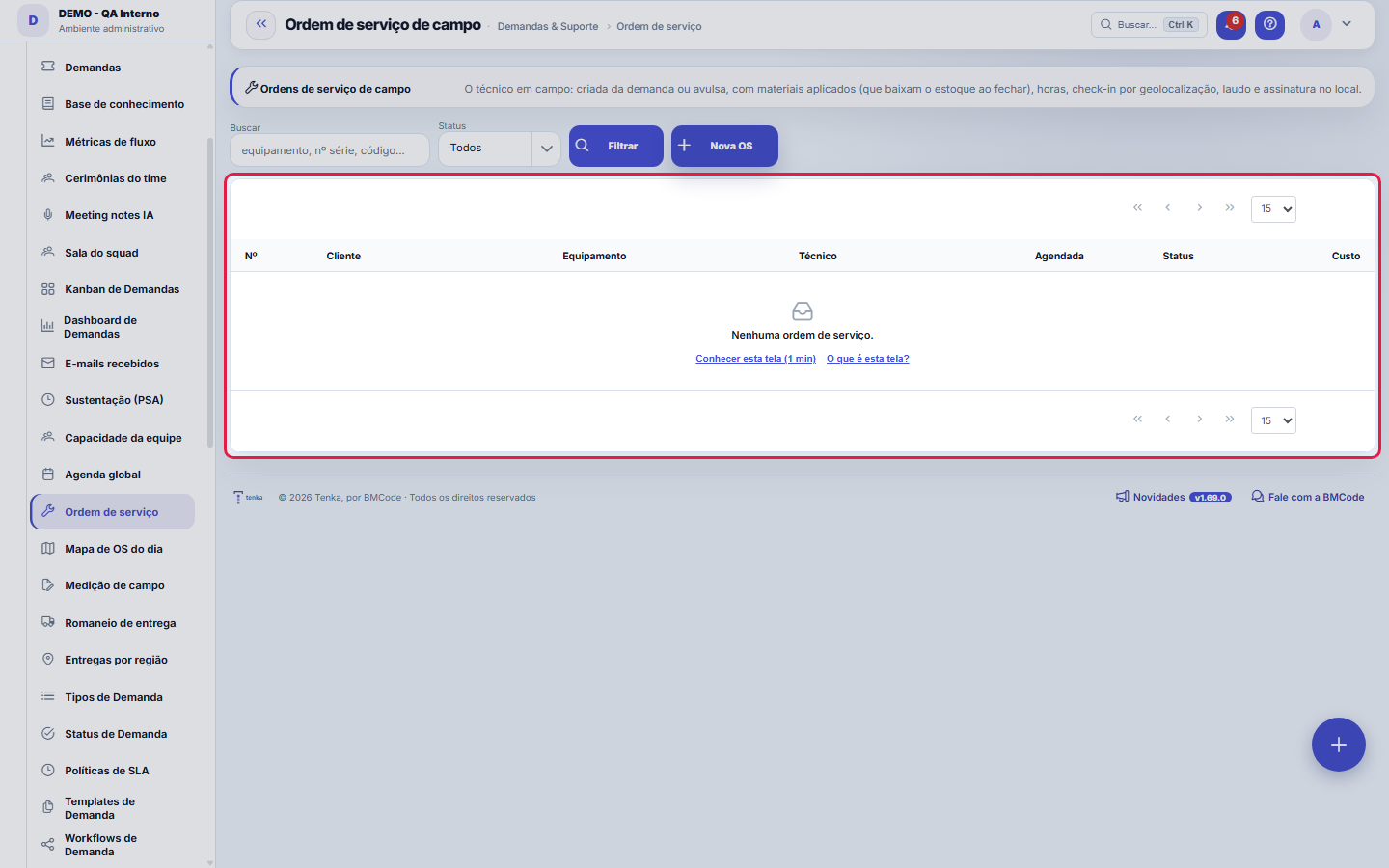Go to previous page in bottom paginator
1389x868 pixels.
tap(1168, 420)
